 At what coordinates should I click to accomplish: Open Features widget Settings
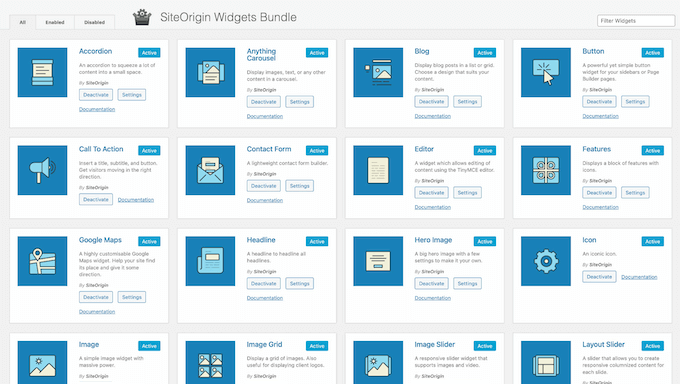tap(635, 193)
